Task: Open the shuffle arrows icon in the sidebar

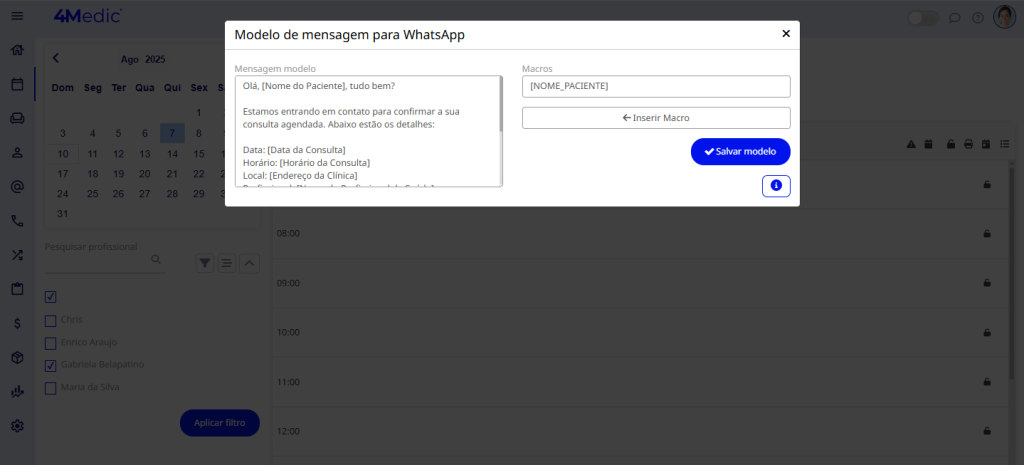Action: (18, 255)
